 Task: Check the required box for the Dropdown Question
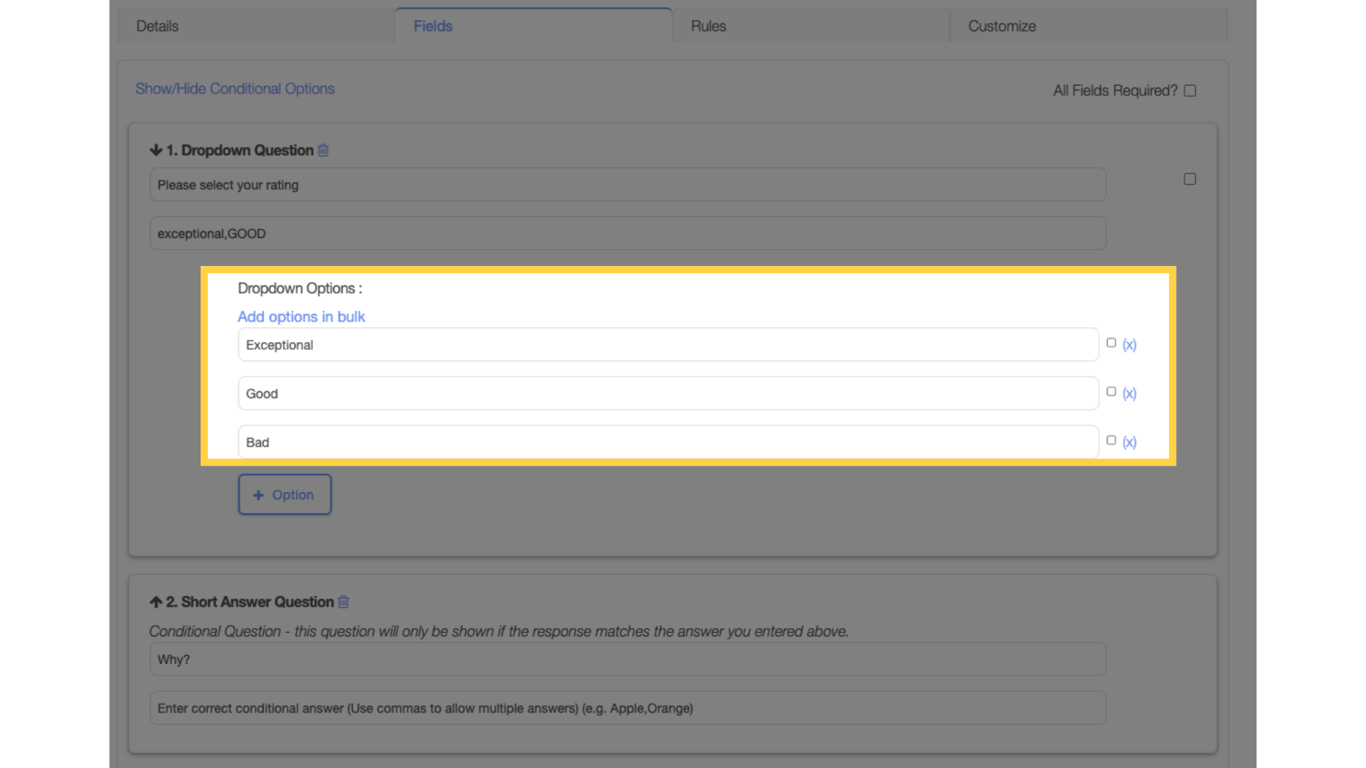tap(1189, 178)
